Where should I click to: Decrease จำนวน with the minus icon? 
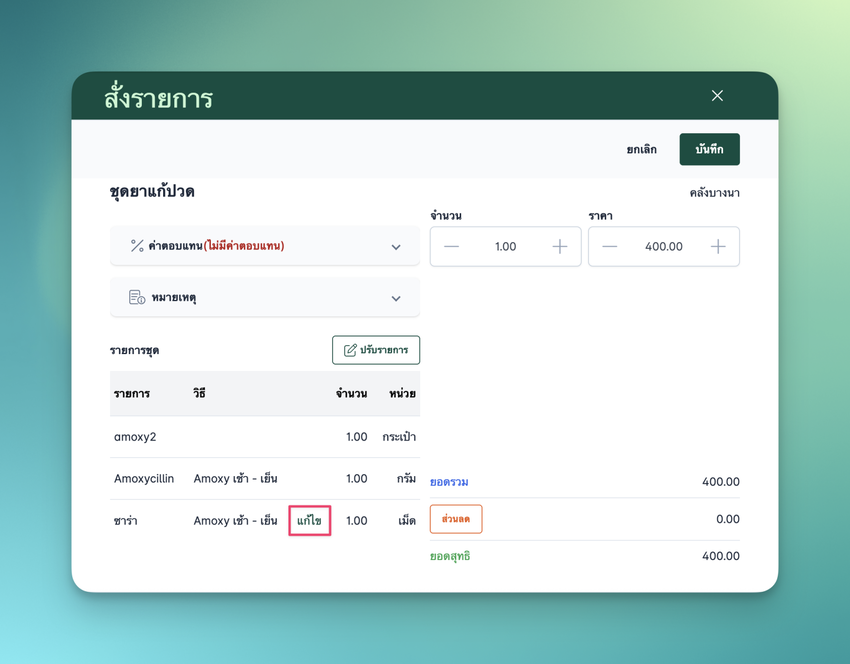coord(452,247)
